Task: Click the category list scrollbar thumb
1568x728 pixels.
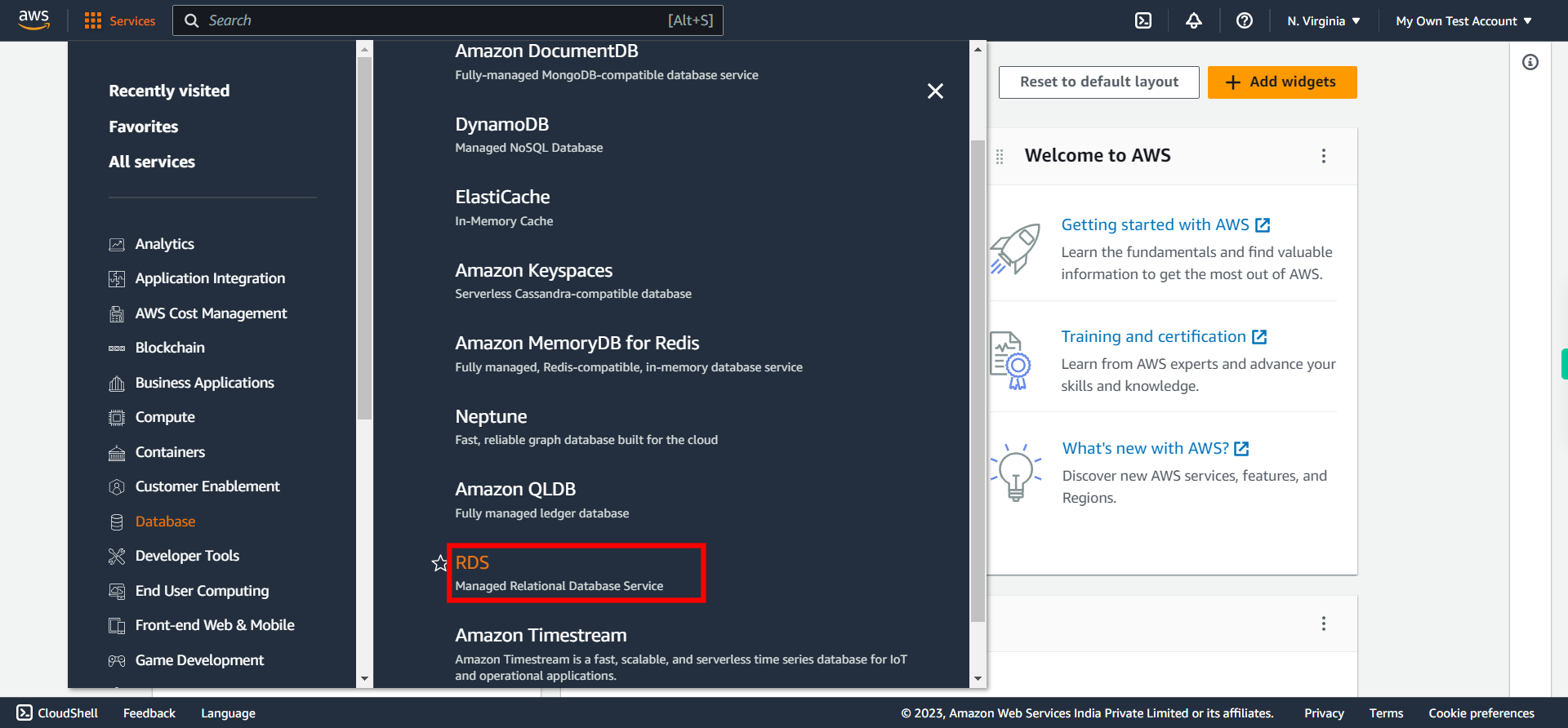Action: click(364, 238)
